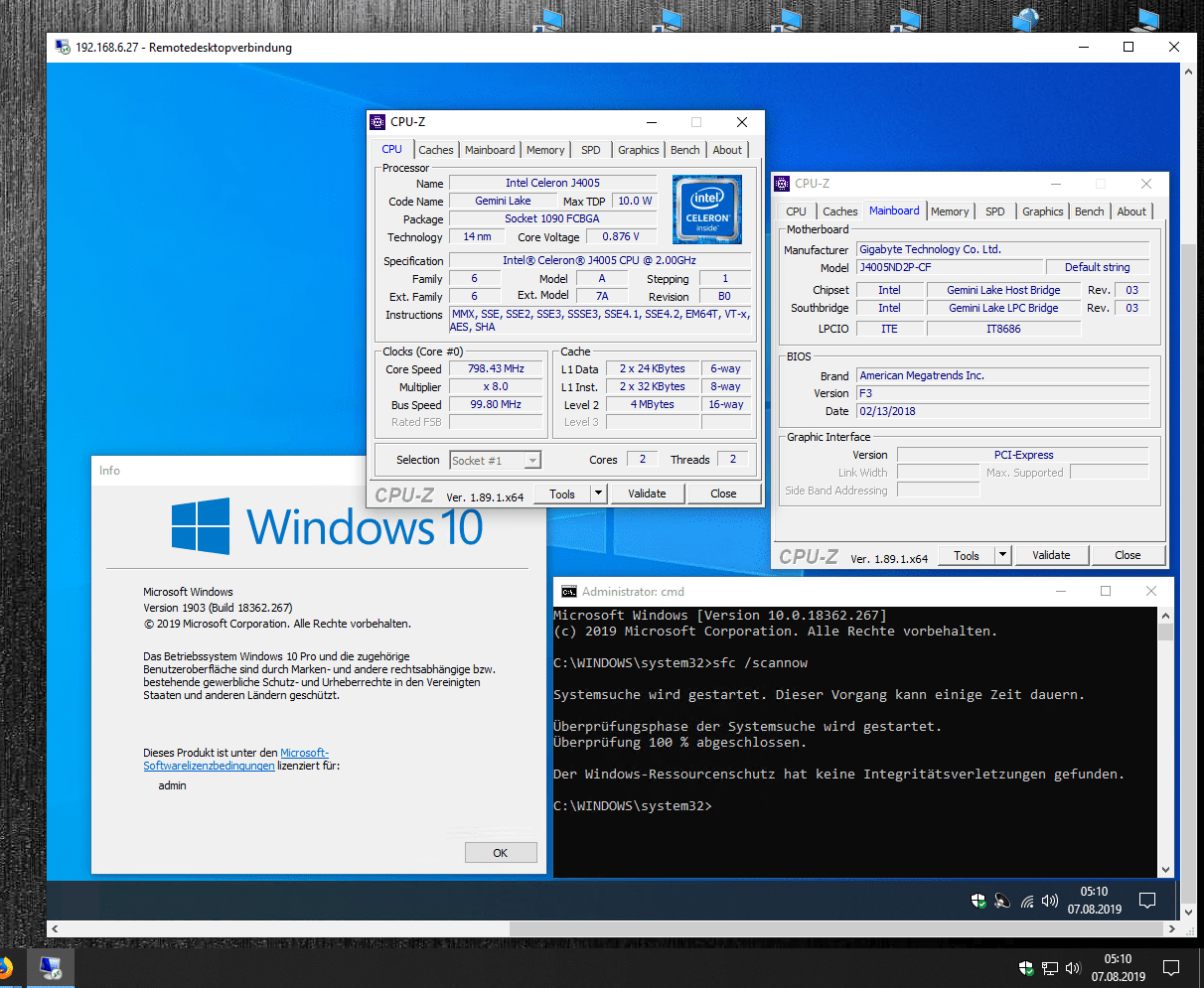The image size is (1204, 988).
Task: Open network icon in remote session tray
Action: pos(1026,901)
